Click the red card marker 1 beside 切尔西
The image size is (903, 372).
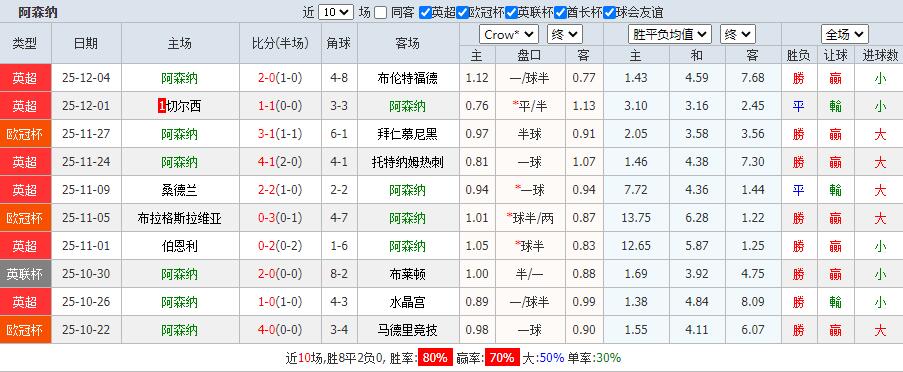pos(161,106)
